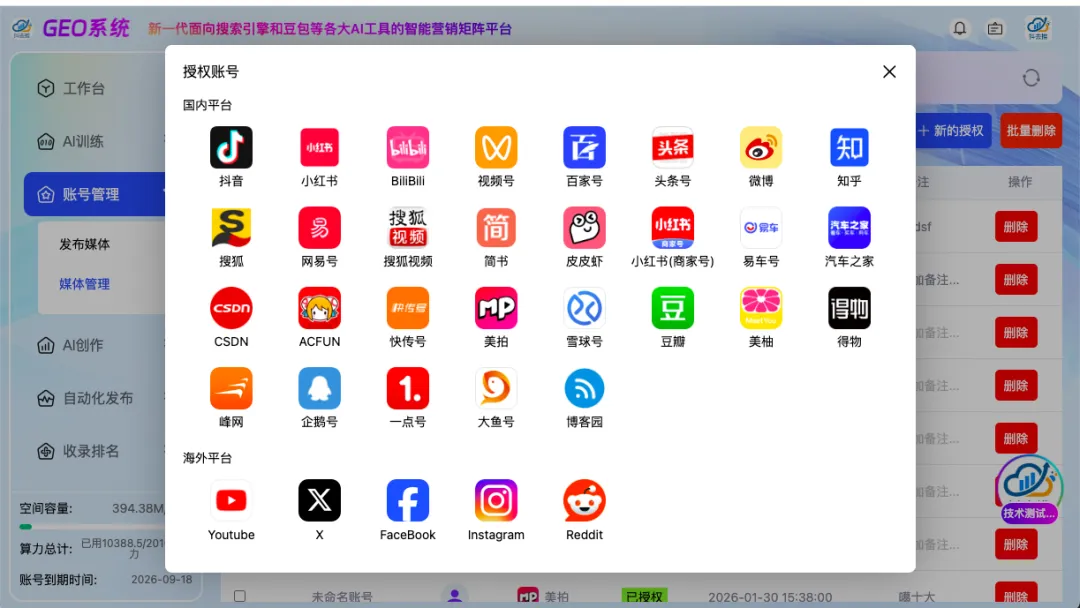
Task: Click the refresh icon above the table
Action: tap(1031, 78)
